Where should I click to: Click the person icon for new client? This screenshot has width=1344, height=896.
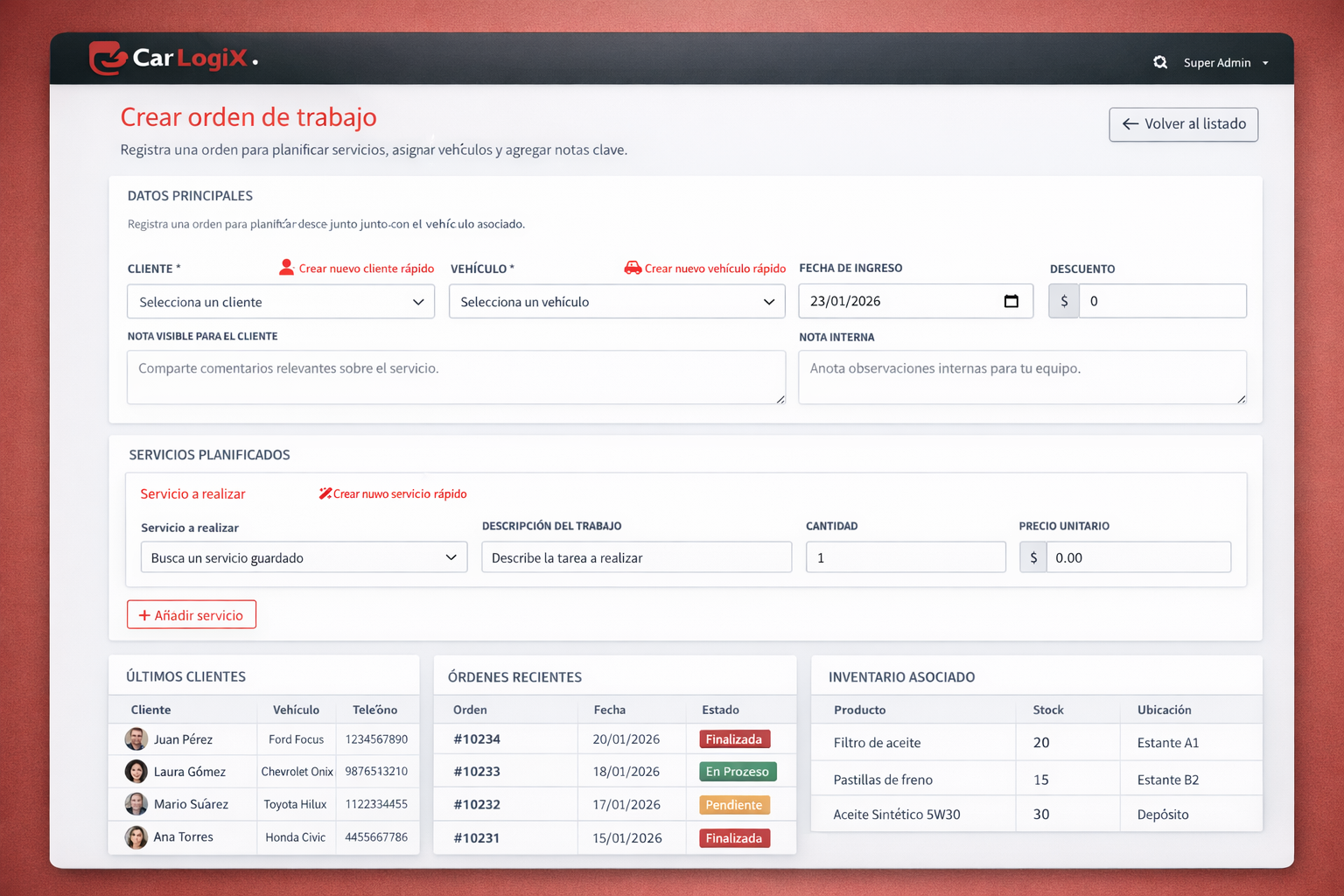pyautogui.click(x=286, y=268)
